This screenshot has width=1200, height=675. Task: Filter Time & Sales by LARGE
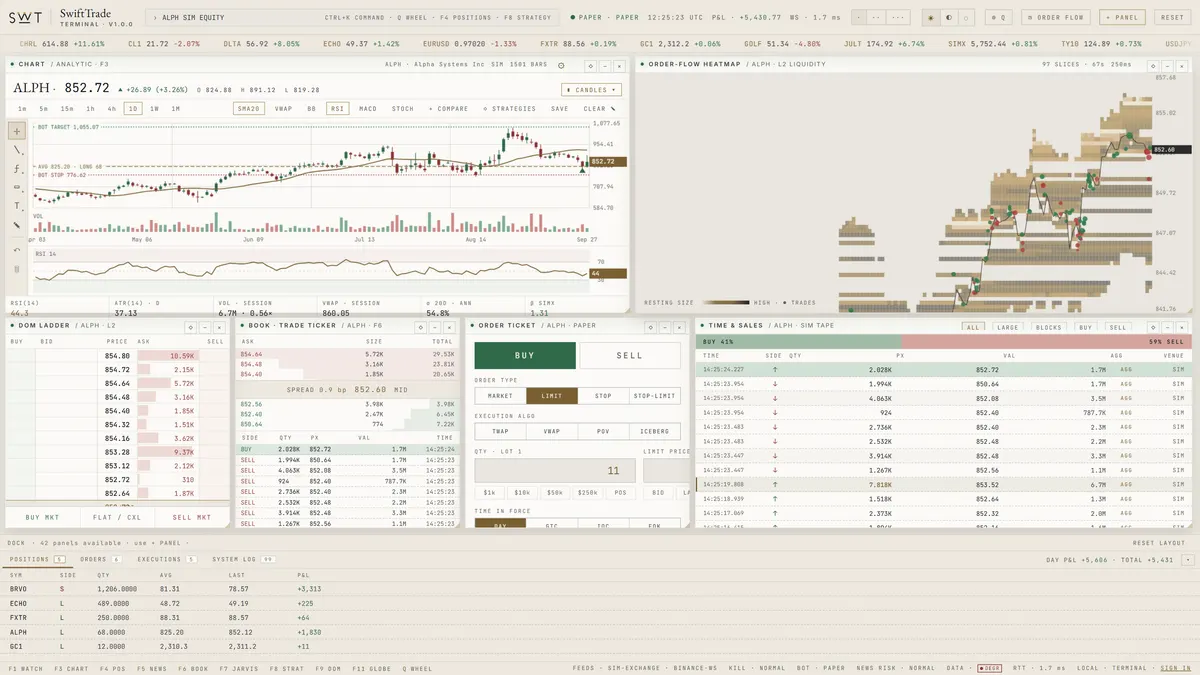click(x=1008, y=327)
